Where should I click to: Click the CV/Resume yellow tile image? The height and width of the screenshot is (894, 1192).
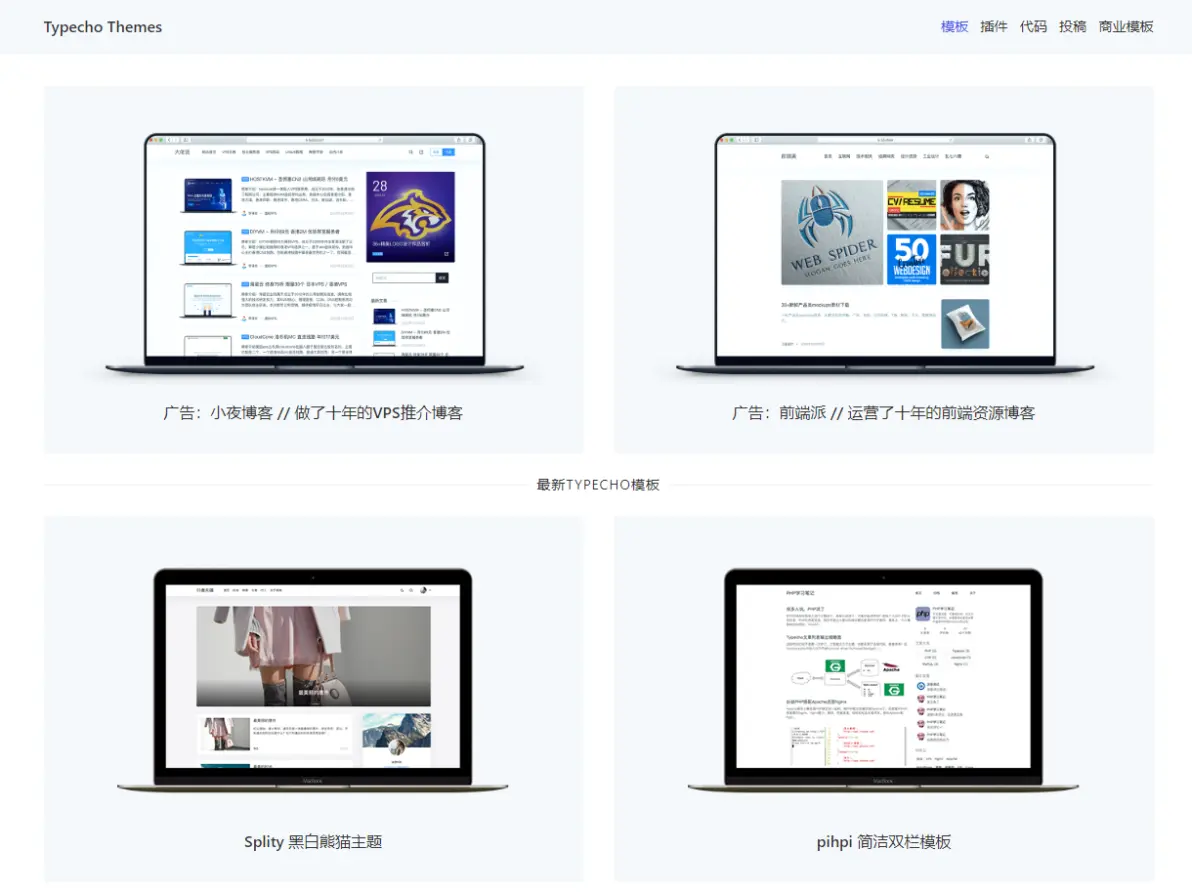[x=911, y=204]
